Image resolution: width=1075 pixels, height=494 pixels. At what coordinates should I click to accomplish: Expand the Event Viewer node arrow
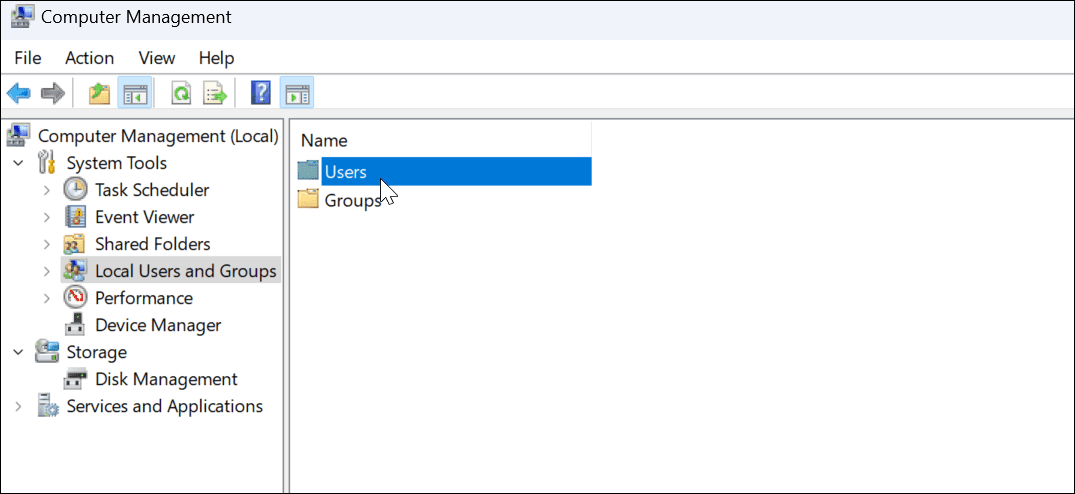(47, 217)
